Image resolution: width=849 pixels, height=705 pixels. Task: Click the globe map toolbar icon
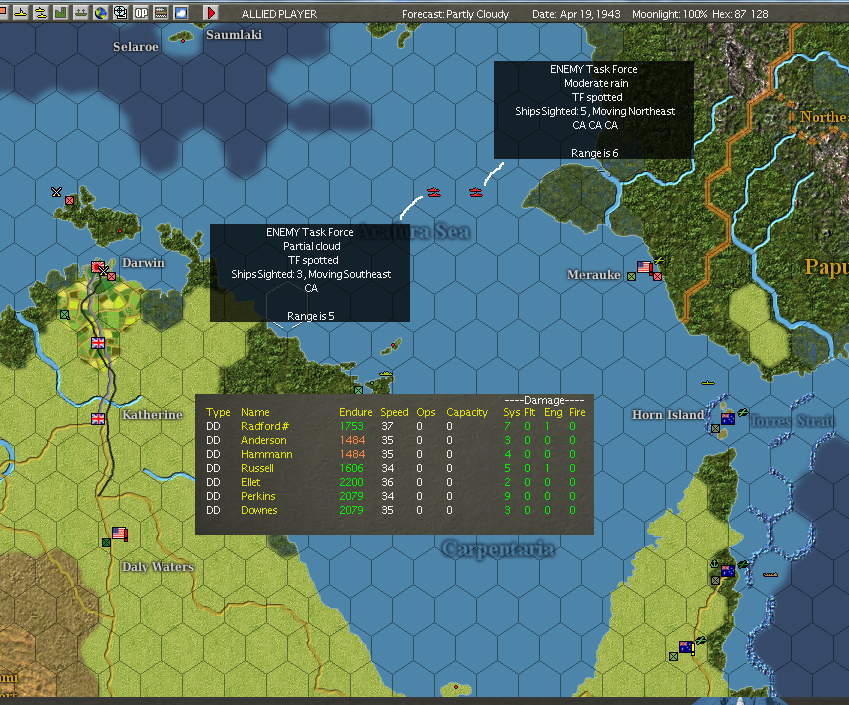point(101,12)
